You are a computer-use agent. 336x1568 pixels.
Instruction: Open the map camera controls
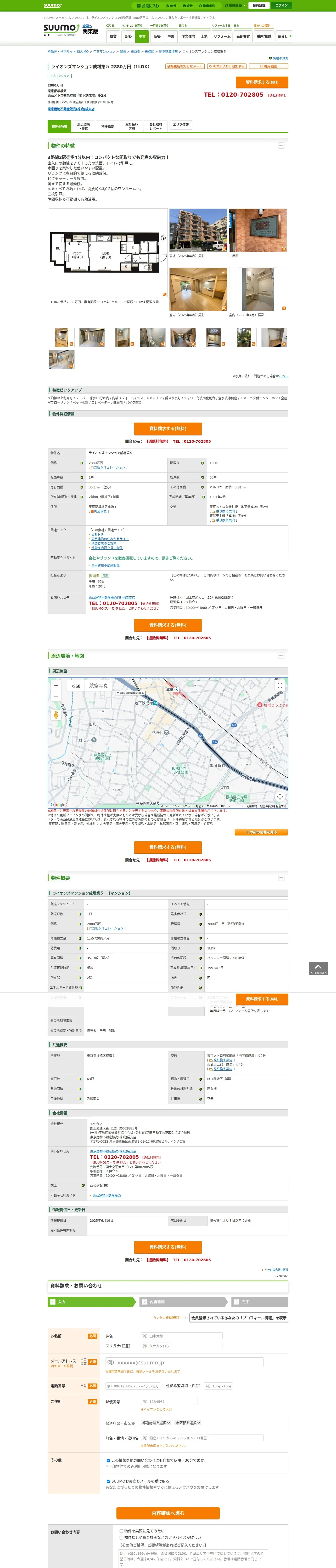pyautogui.click(x=280, y=796)
